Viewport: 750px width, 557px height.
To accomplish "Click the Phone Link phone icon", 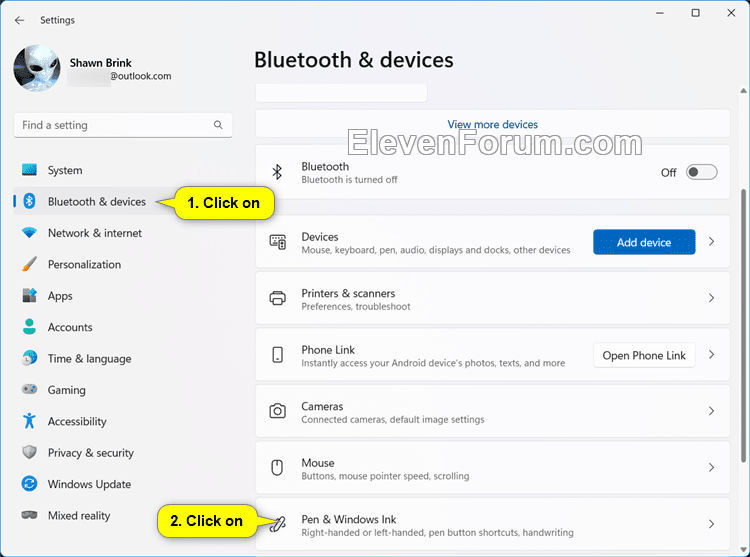I will [277, 355].
